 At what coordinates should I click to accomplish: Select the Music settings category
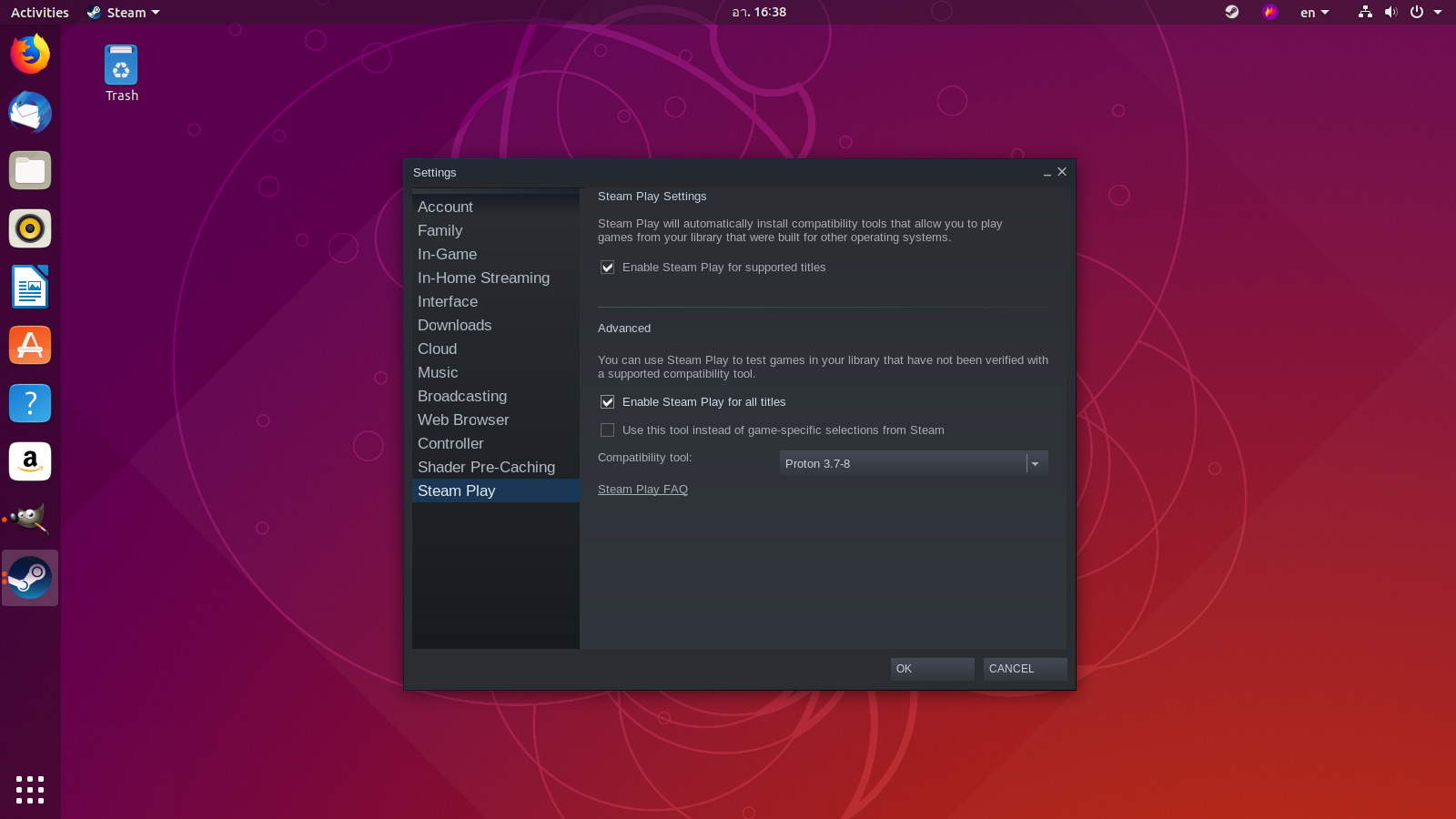(496, 372)
